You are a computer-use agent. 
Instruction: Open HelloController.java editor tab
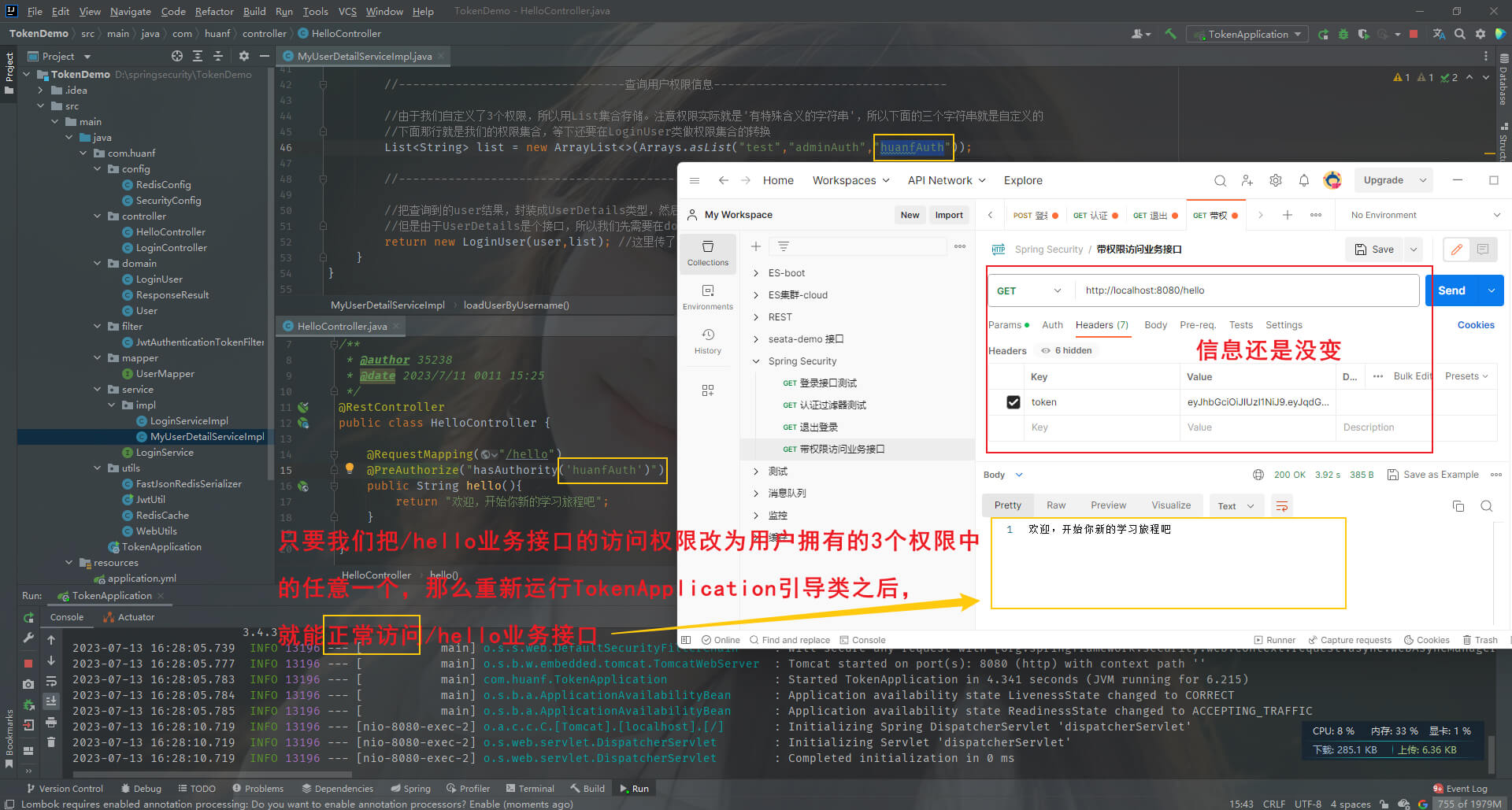point(342,326)
